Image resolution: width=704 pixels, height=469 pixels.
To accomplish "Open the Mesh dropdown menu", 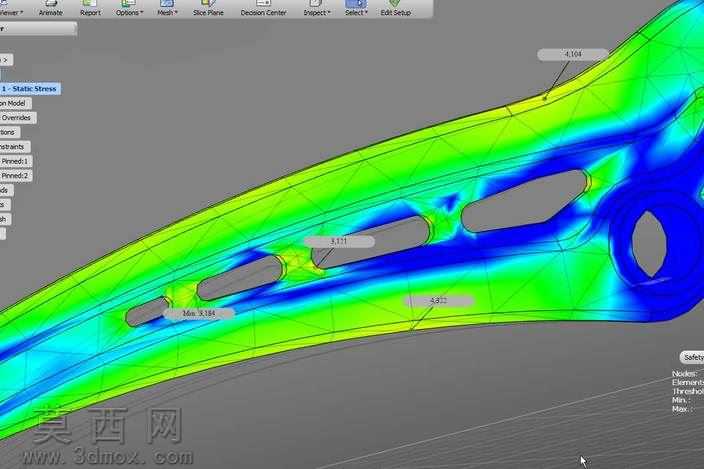I will point(167,8).
